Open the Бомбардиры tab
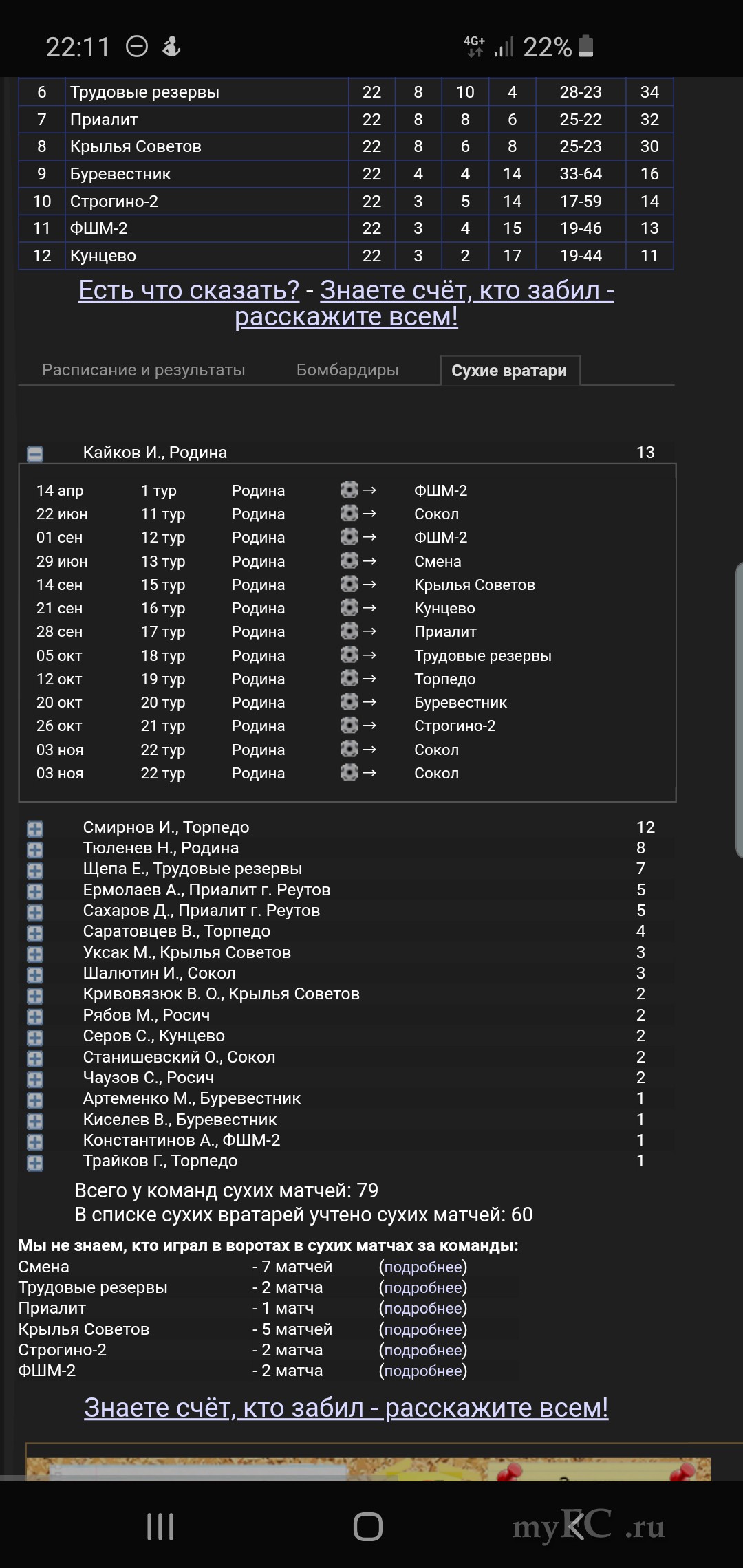The width and height of the screenshot is (743, 1568). click(x=347, y=370)
